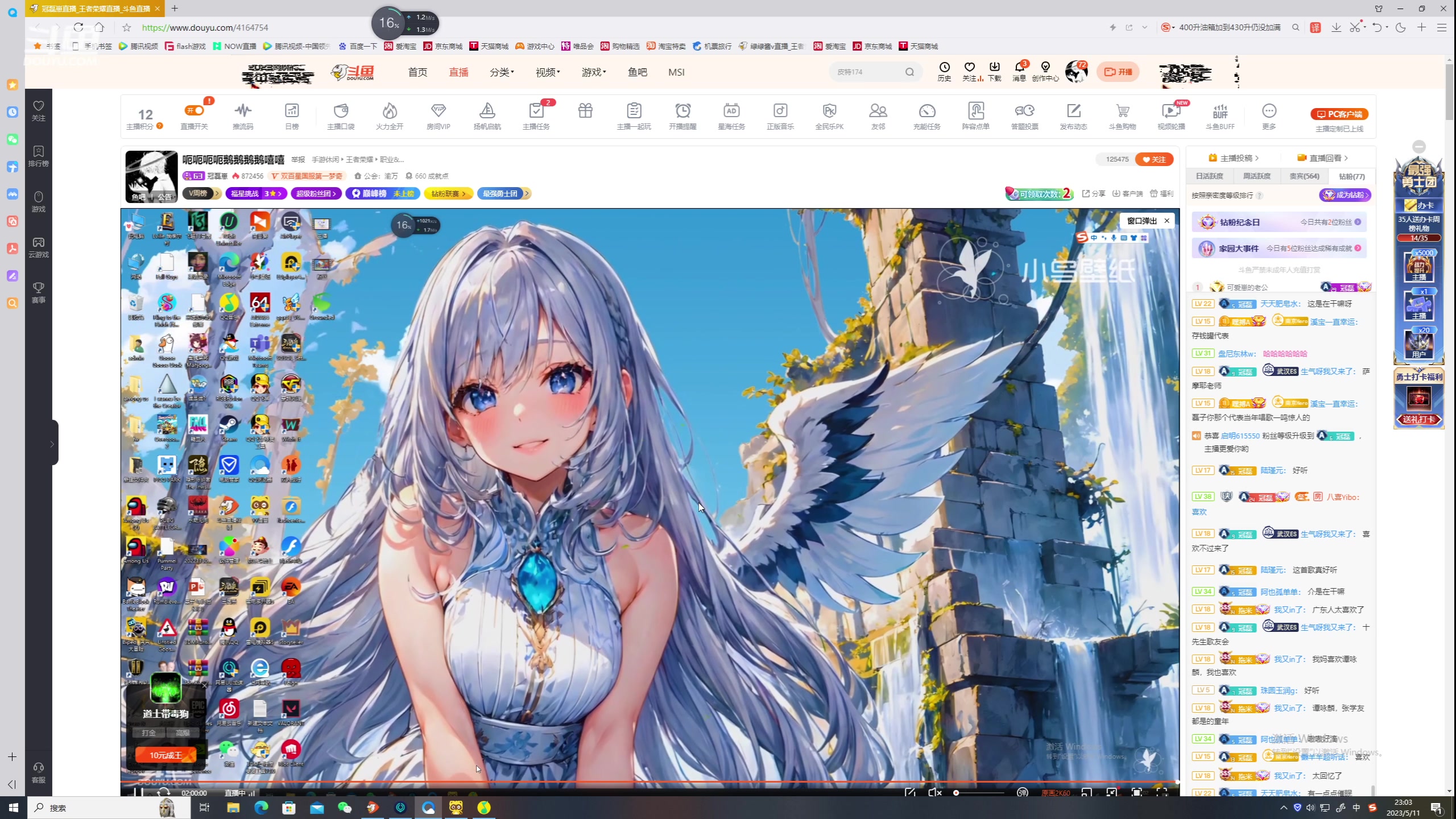Open the 答题投票 voting icon
The image size is (1456, 819).
pos(1024,110)
